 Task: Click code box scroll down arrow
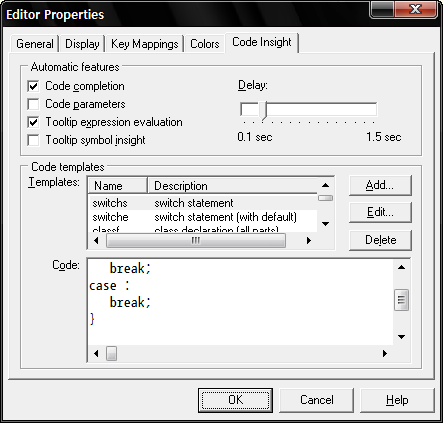click(x=401, y=337)
